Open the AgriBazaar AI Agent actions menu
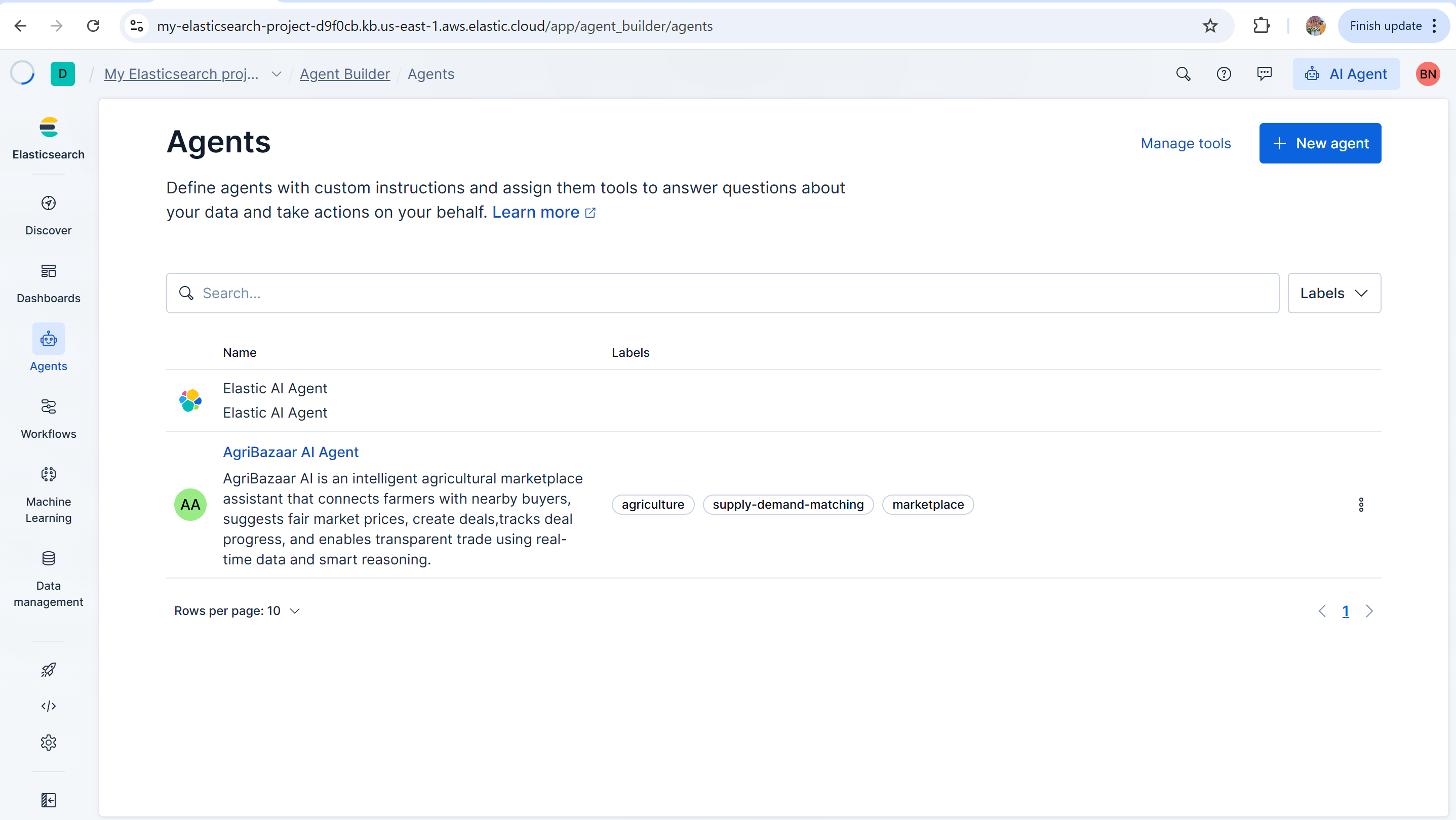This screenshot has width=1456, height=820. click(1361, 504)
